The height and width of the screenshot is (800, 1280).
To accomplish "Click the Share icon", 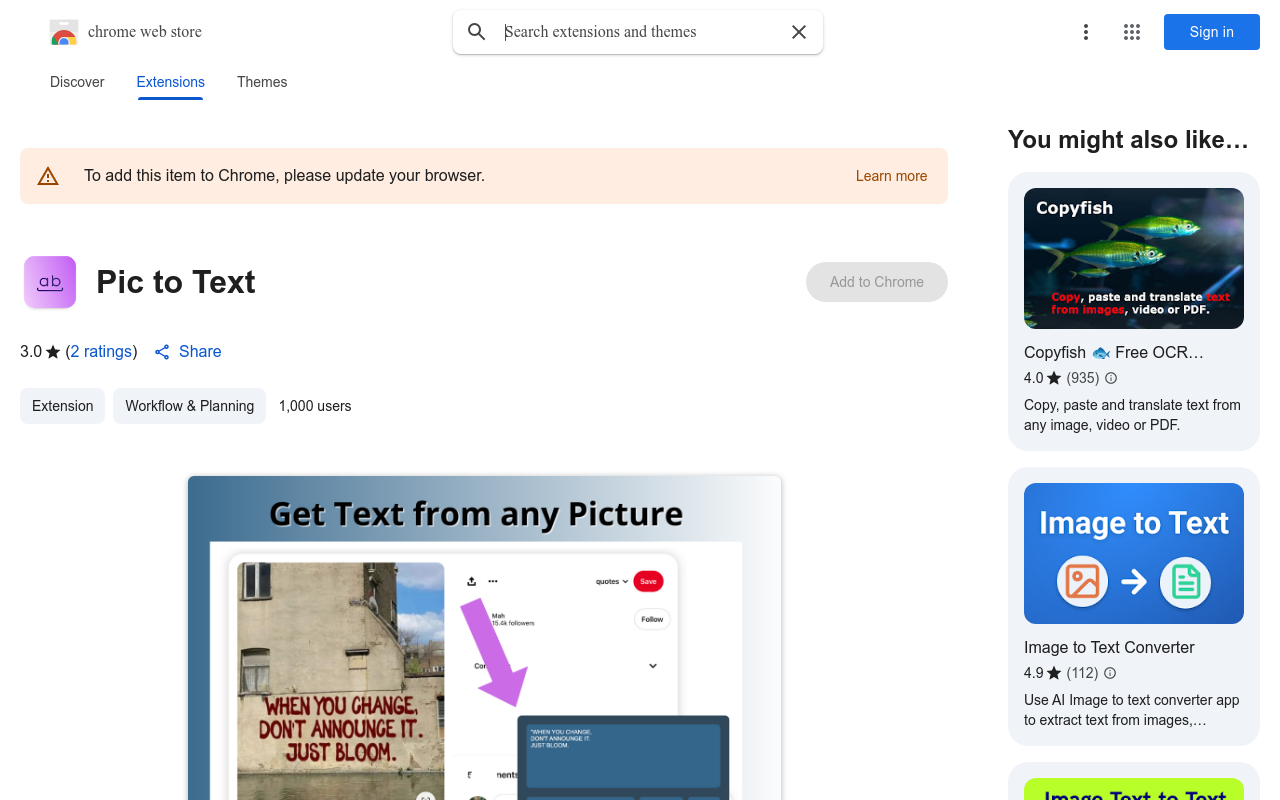I will click(x=162, y=352).
